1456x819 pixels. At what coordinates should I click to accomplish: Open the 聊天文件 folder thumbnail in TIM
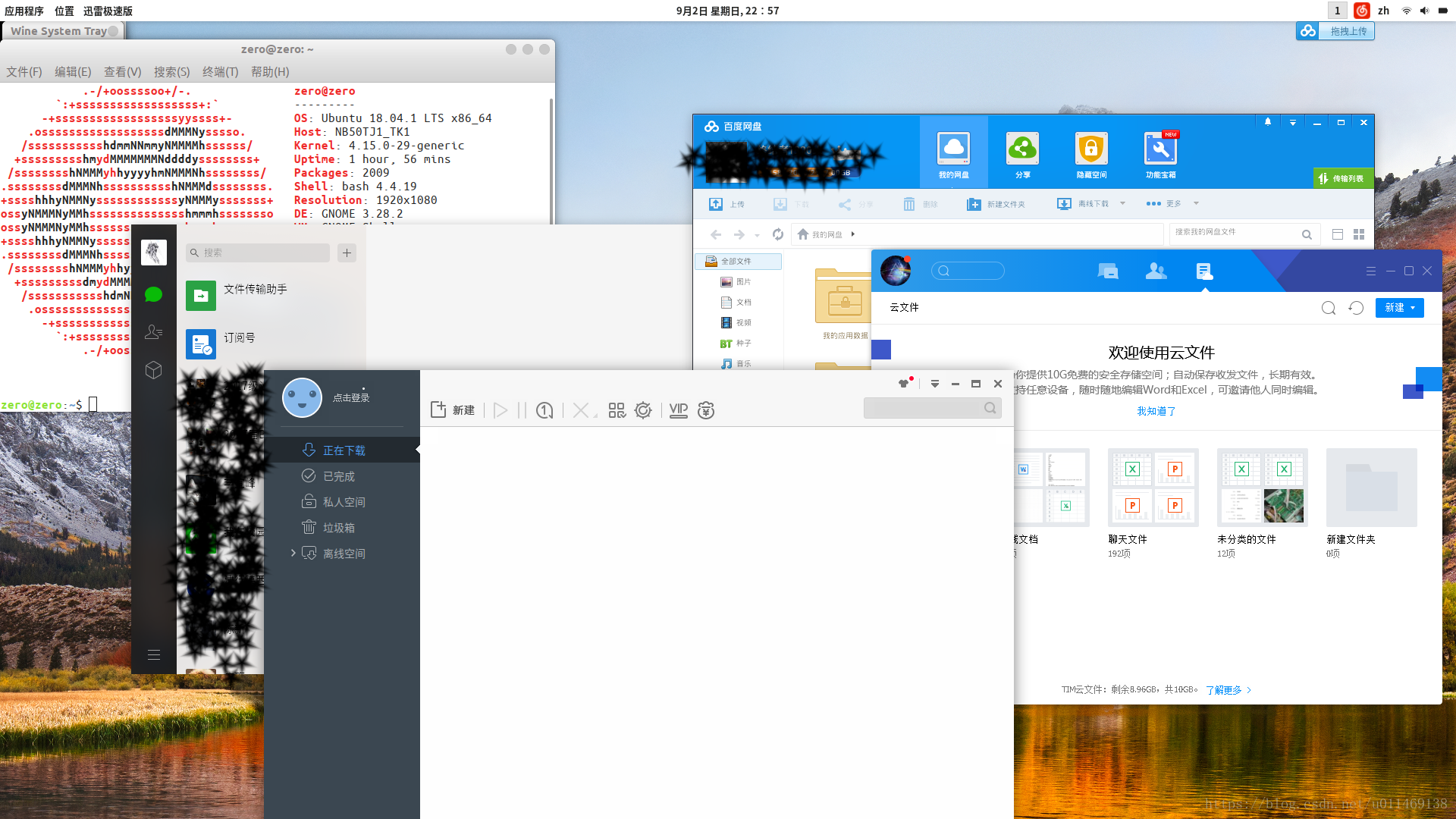point(1153,488)
